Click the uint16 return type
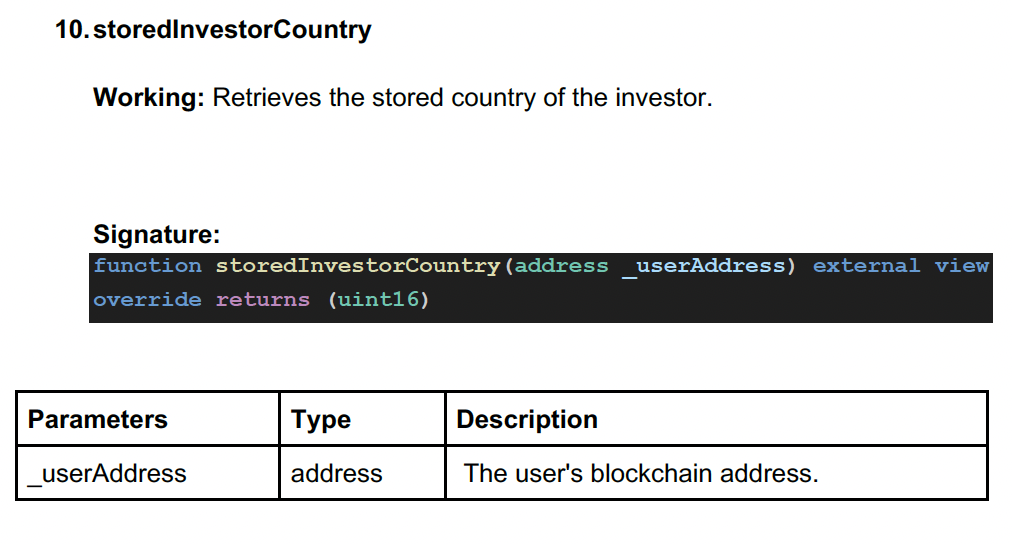 378,300
